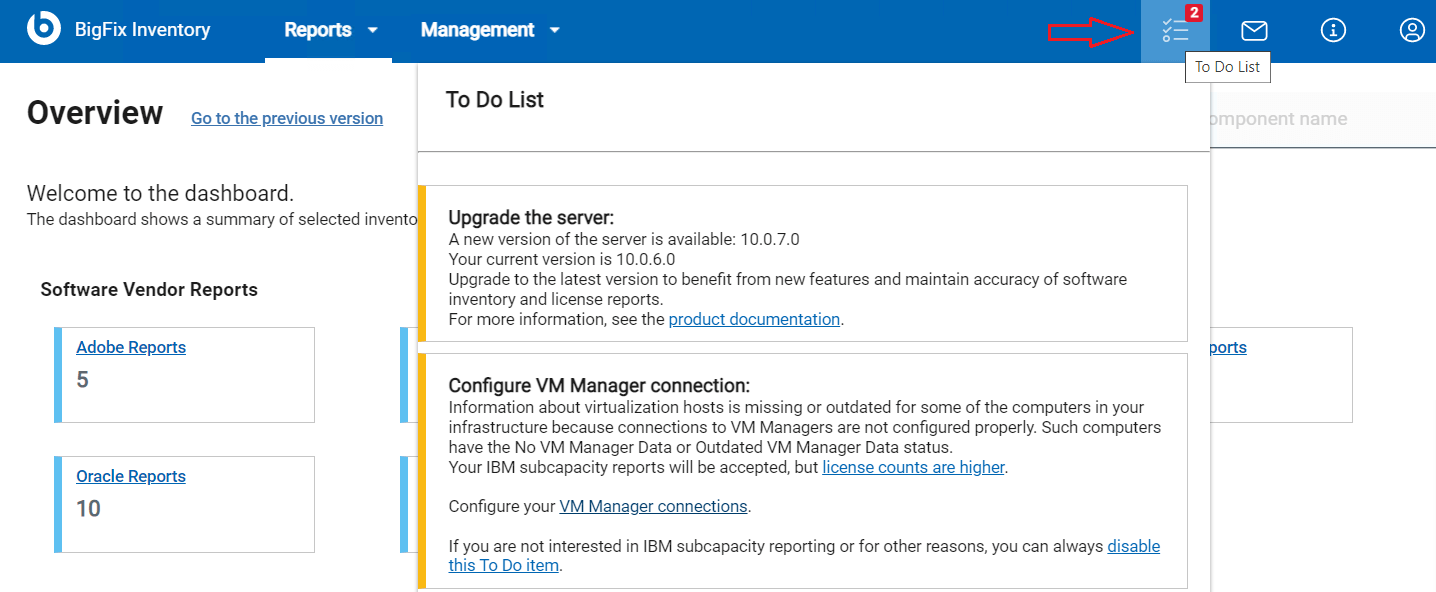Expand the dropdown arrow beside Management
Viewport: 1436px width, 592px height.
pyautogui.click(x=555, y=30)
